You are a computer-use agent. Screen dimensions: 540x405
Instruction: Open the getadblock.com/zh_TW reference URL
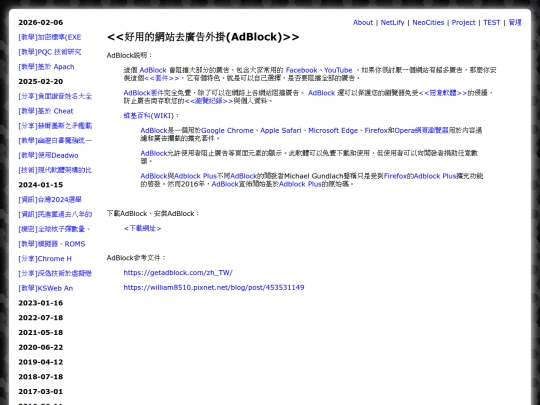(178, 273)
